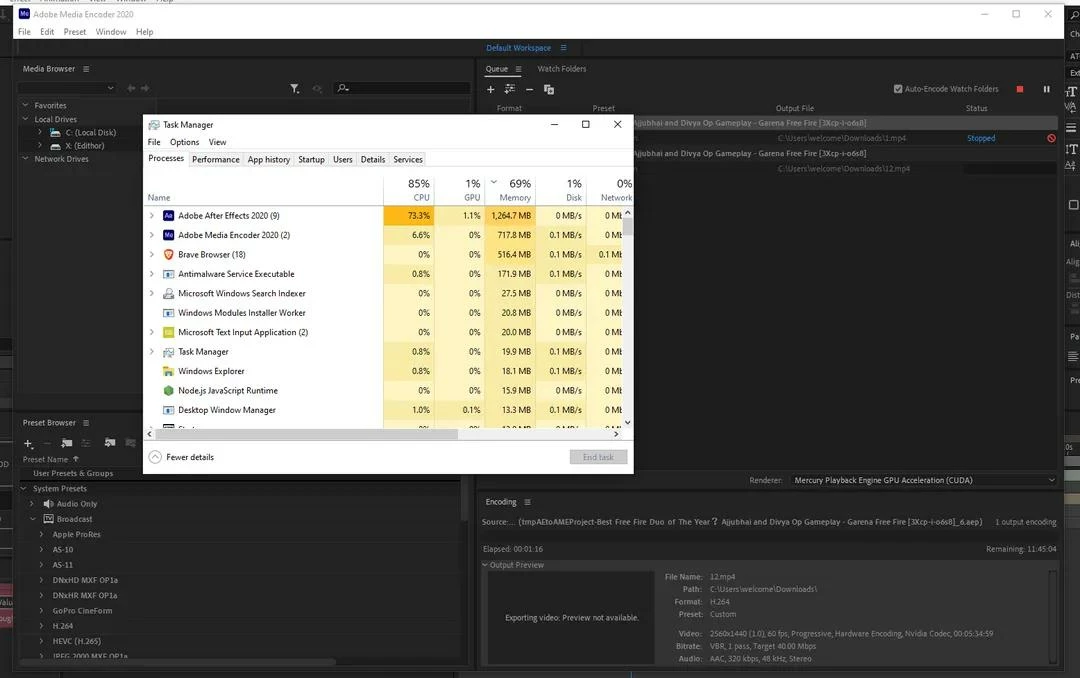Click the Duplicate icon in Queue toolbar

[549, 89]
